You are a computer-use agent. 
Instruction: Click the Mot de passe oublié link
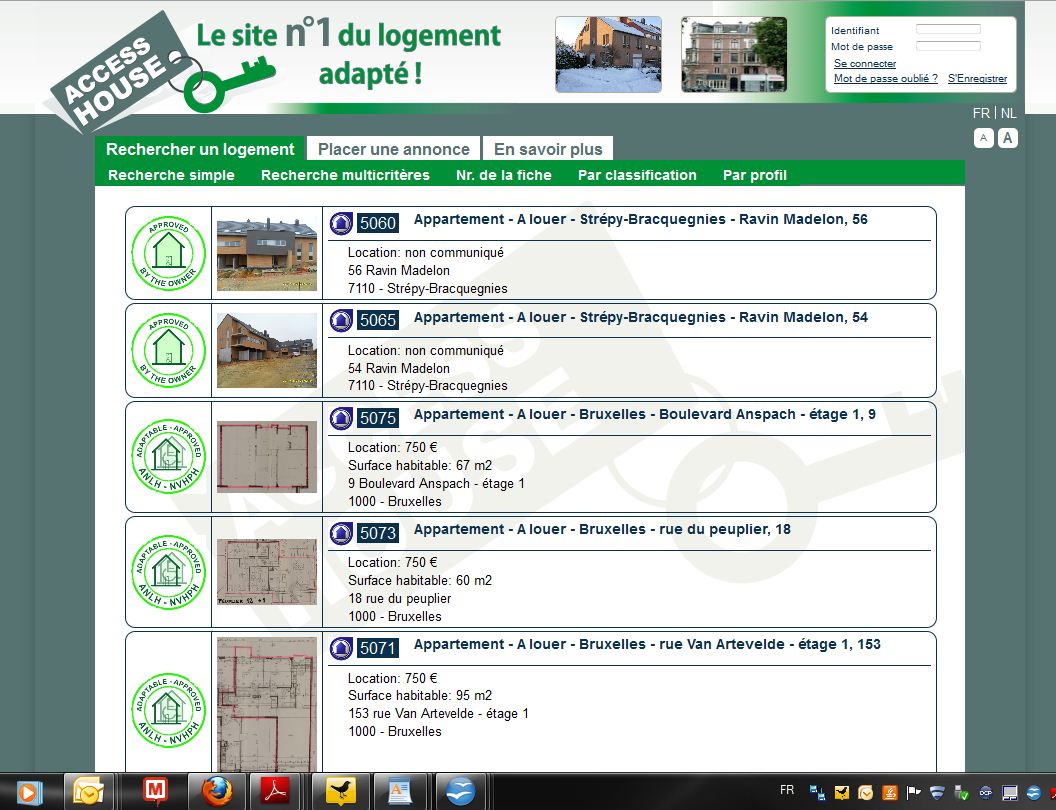(x=886, y=78)
